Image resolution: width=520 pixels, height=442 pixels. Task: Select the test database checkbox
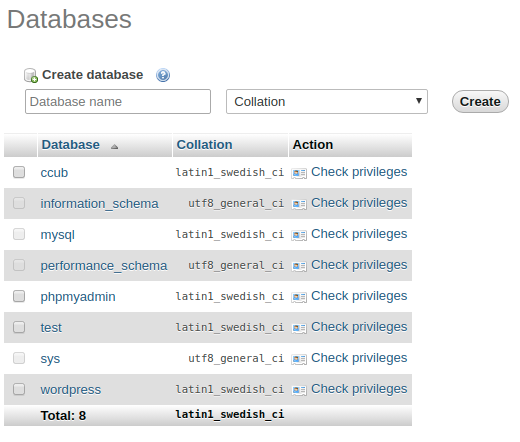click(19, 327)
